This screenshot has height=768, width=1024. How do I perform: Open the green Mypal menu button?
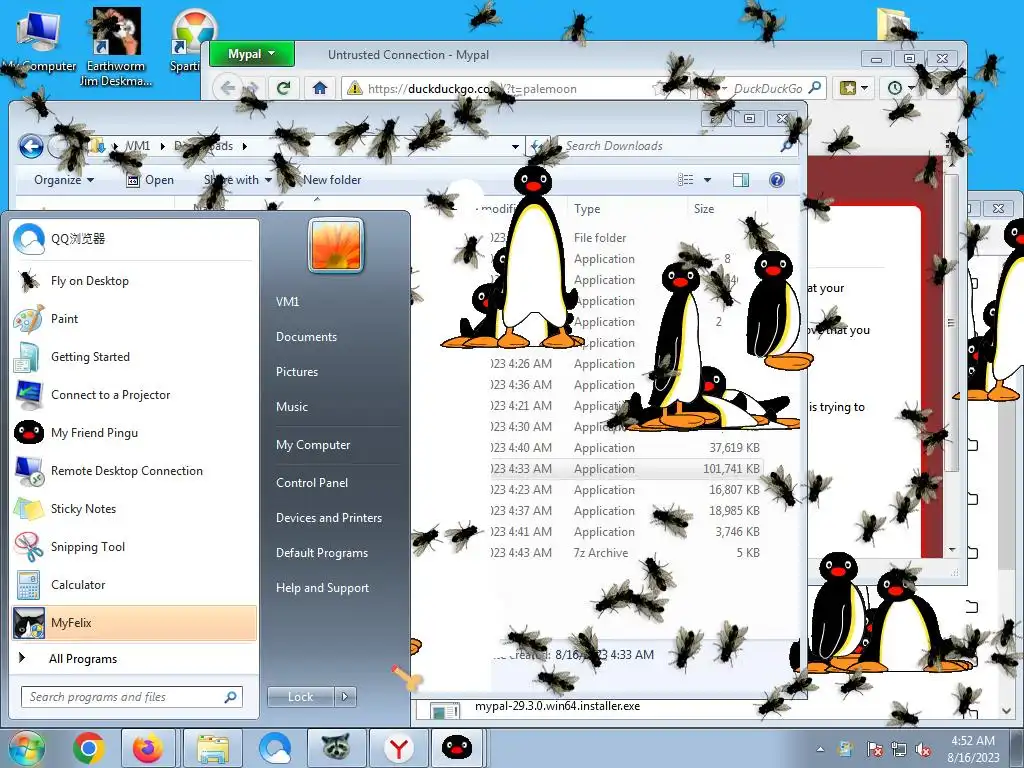[251, 54]
